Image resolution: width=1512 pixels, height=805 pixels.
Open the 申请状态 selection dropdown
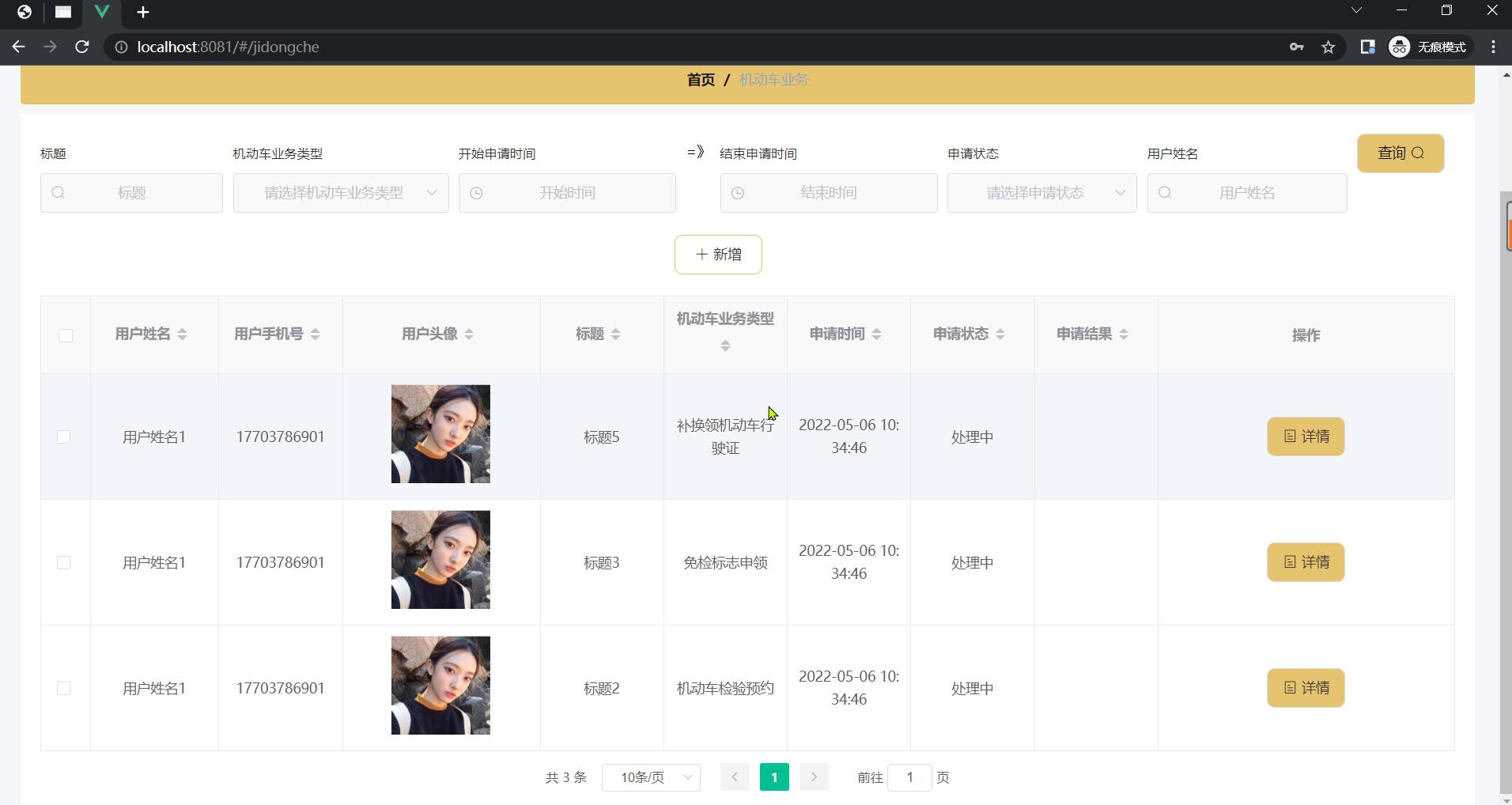1041,193
